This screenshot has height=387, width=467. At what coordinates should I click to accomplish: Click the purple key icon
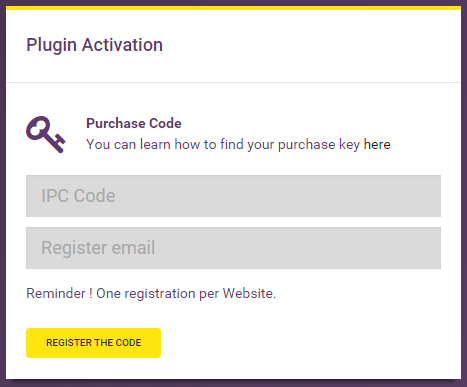coord(46,134)
